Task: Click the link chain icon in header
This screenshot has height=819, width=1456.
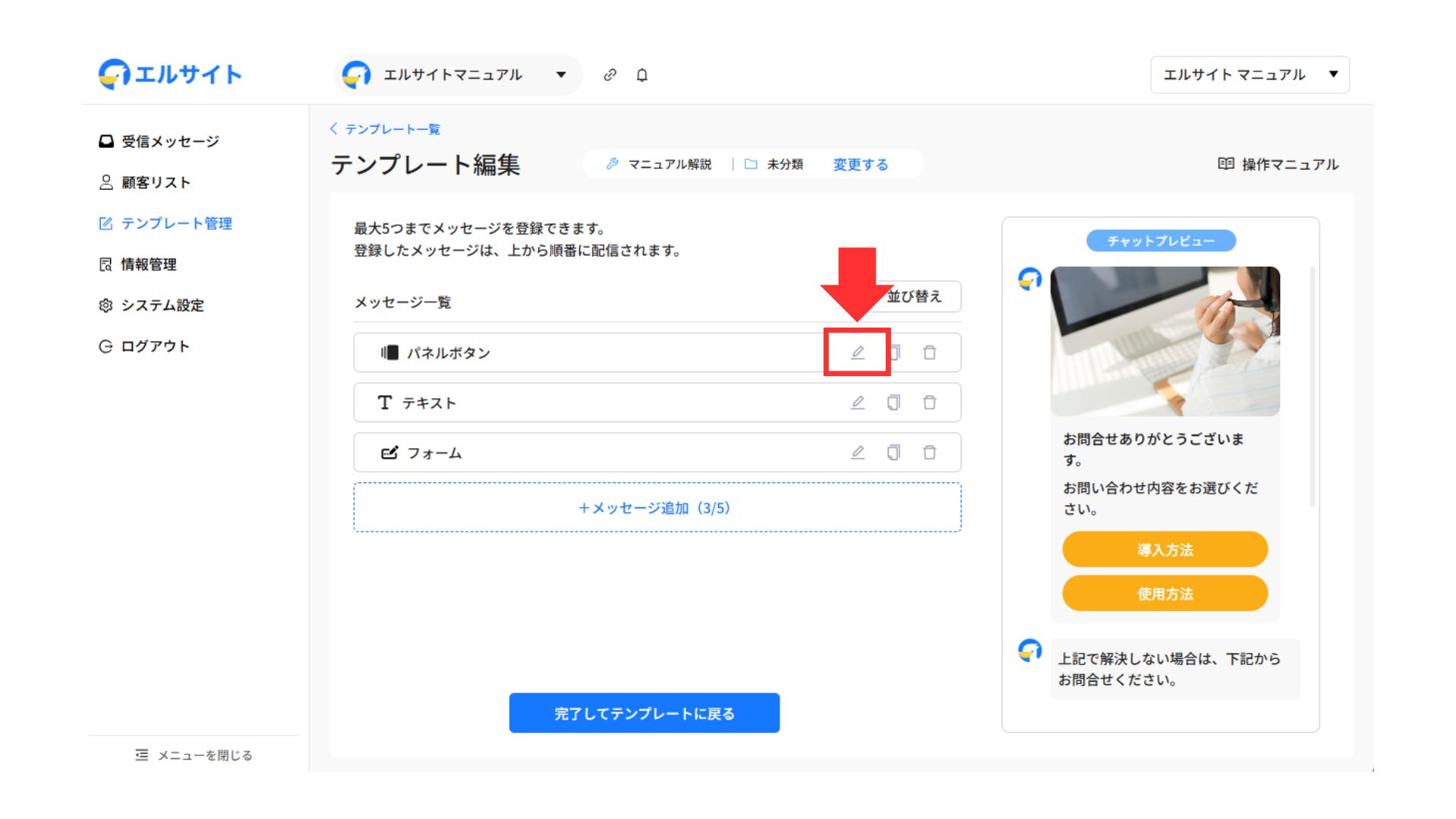Action: (x=610, y=75)
